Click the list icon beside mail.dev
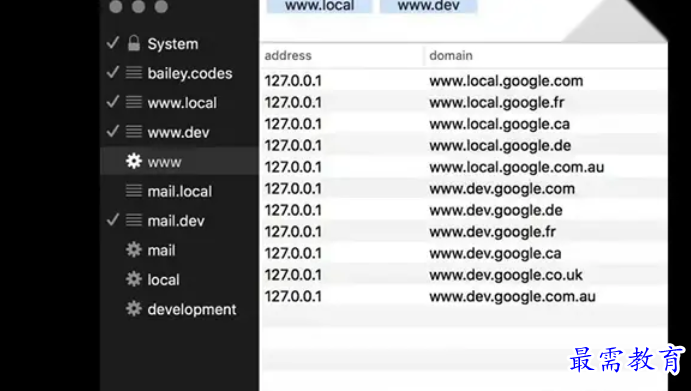The image size is (691, 391). [134, 220]
